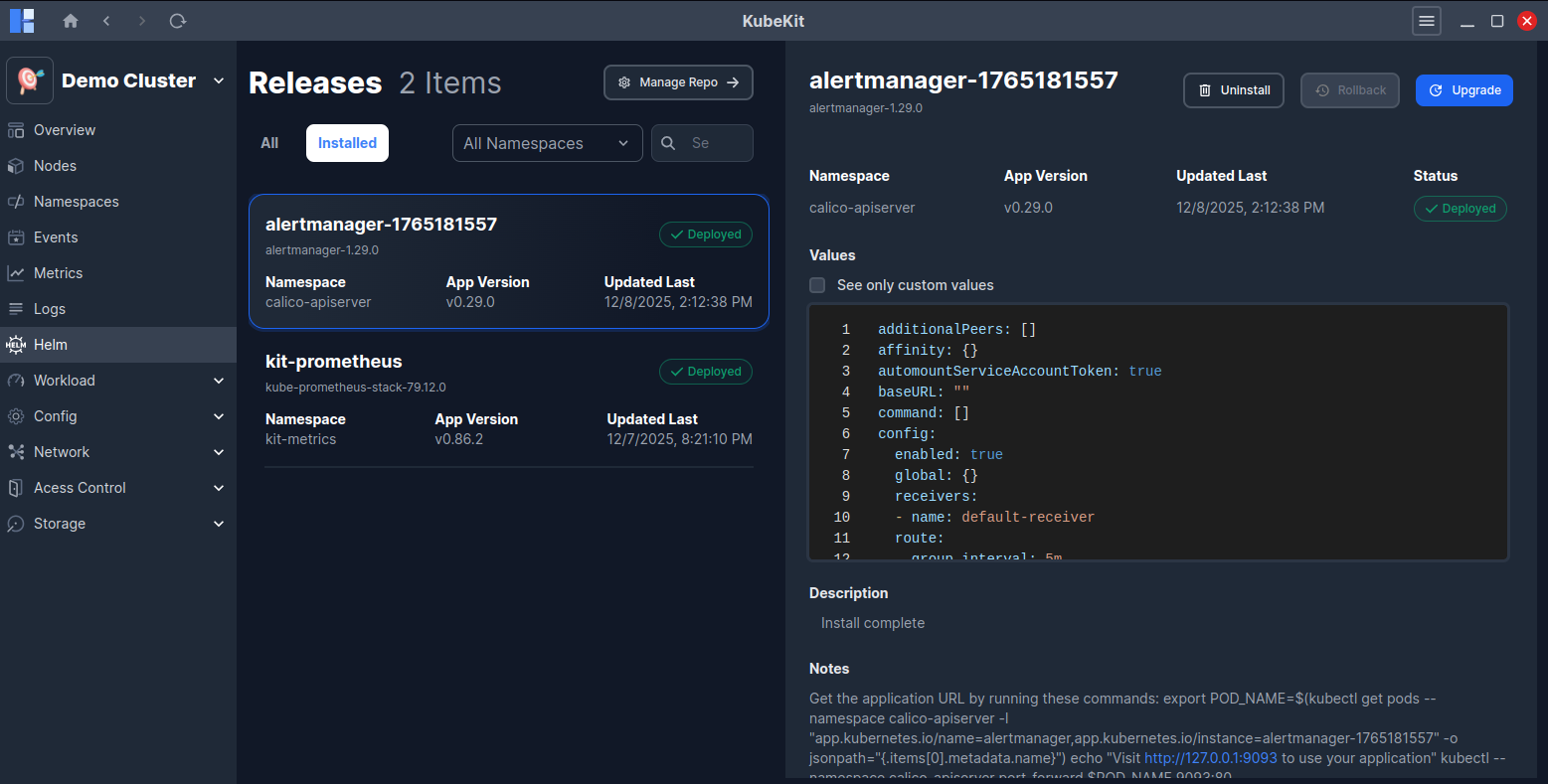This screenshot has width=1548, height=784.
Task: Open Events via its calendar icon
Action: pyautogui.click(x=16, y=237)
